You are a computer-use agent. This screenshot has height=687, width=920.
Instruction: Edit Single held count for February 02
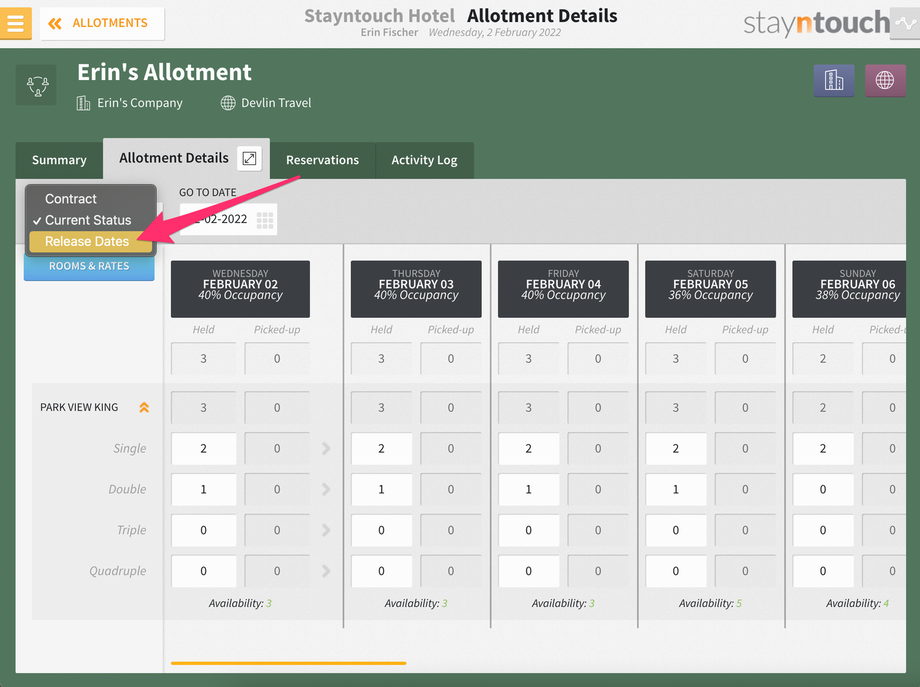(x=204, y=449)
